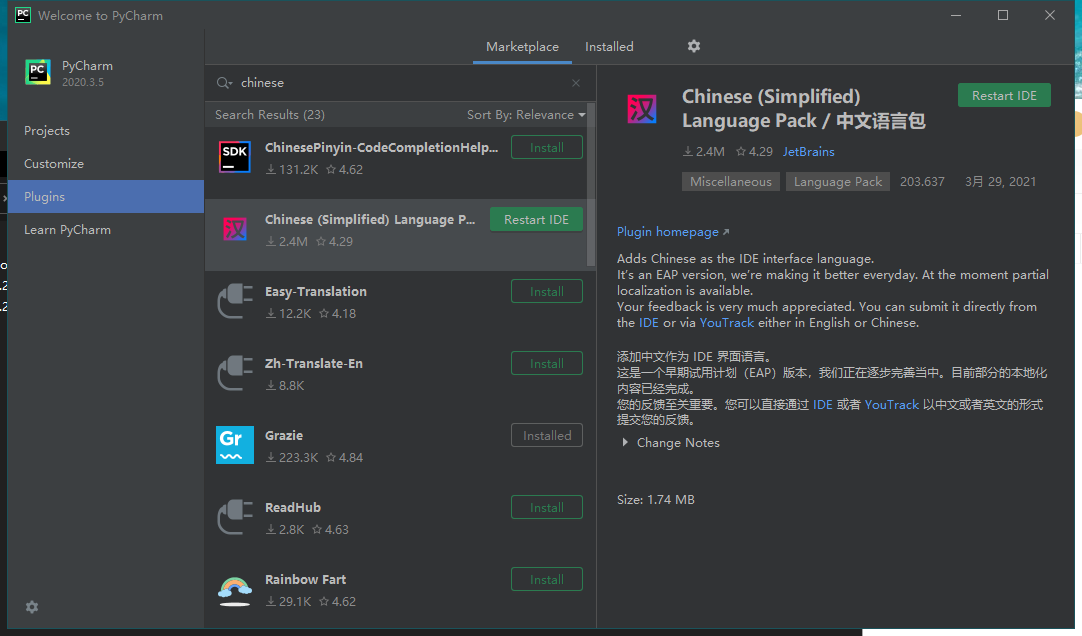Screen dimensions: 1082x636
Task: Click Size: 1.74 MB text
Action: click(x=656, y=499)
